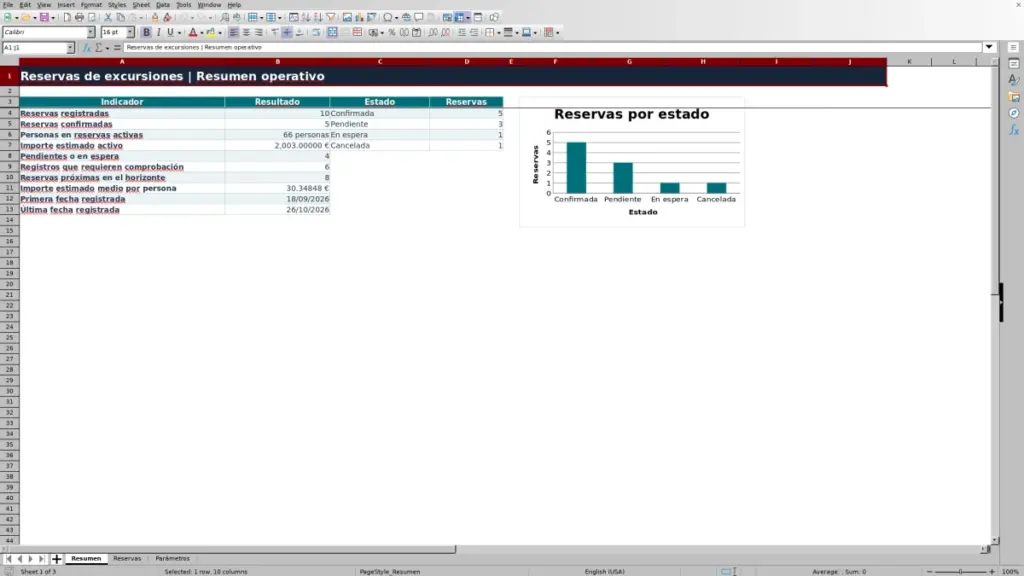Insert a chart from the toolbar
Image resolution: width=1024 pixels, height=576 pixels.
pos(359,18)
